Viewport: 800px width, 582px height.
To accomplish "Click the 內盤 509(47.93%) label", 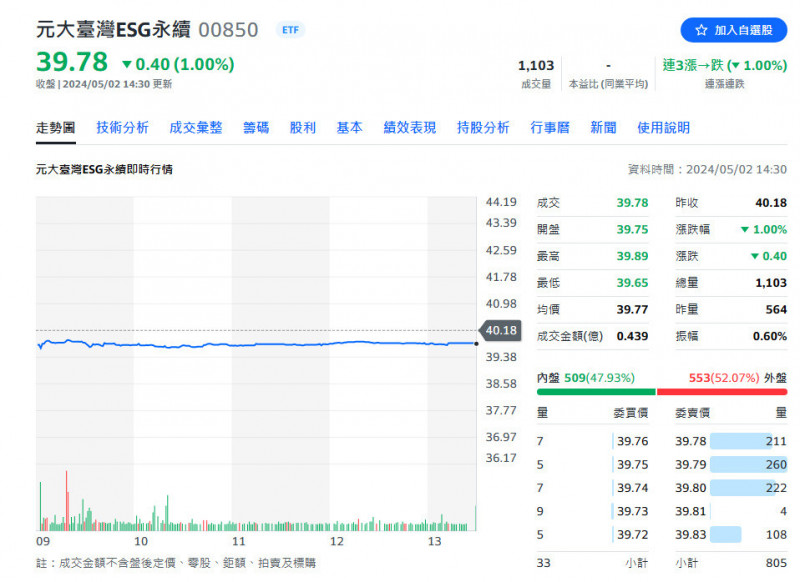I will point(586,378).
